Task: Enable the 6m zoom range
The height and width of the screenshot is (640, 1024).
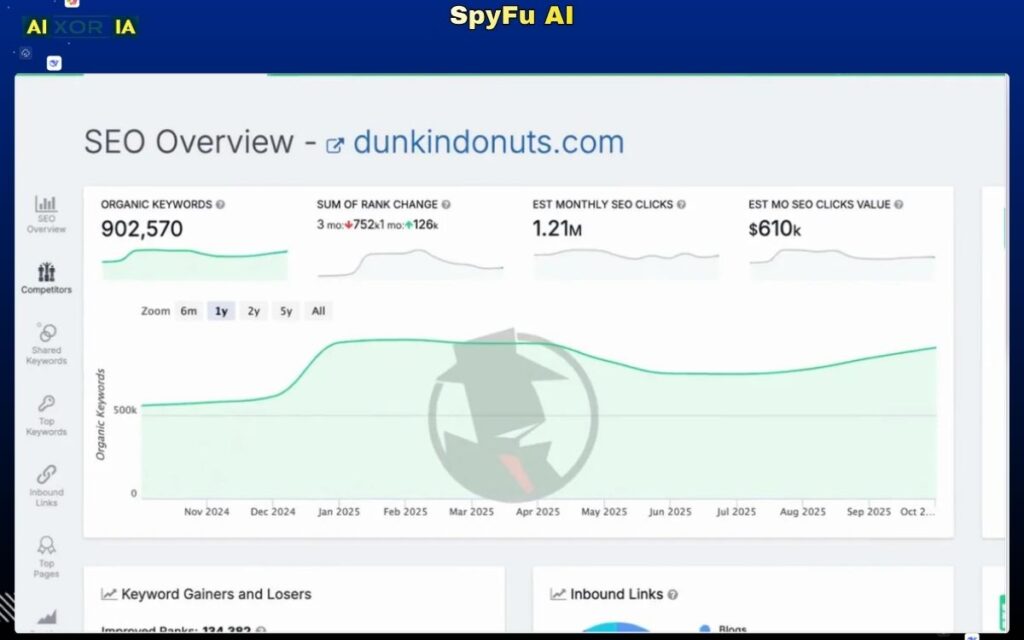Action: [x=188, y=311]
